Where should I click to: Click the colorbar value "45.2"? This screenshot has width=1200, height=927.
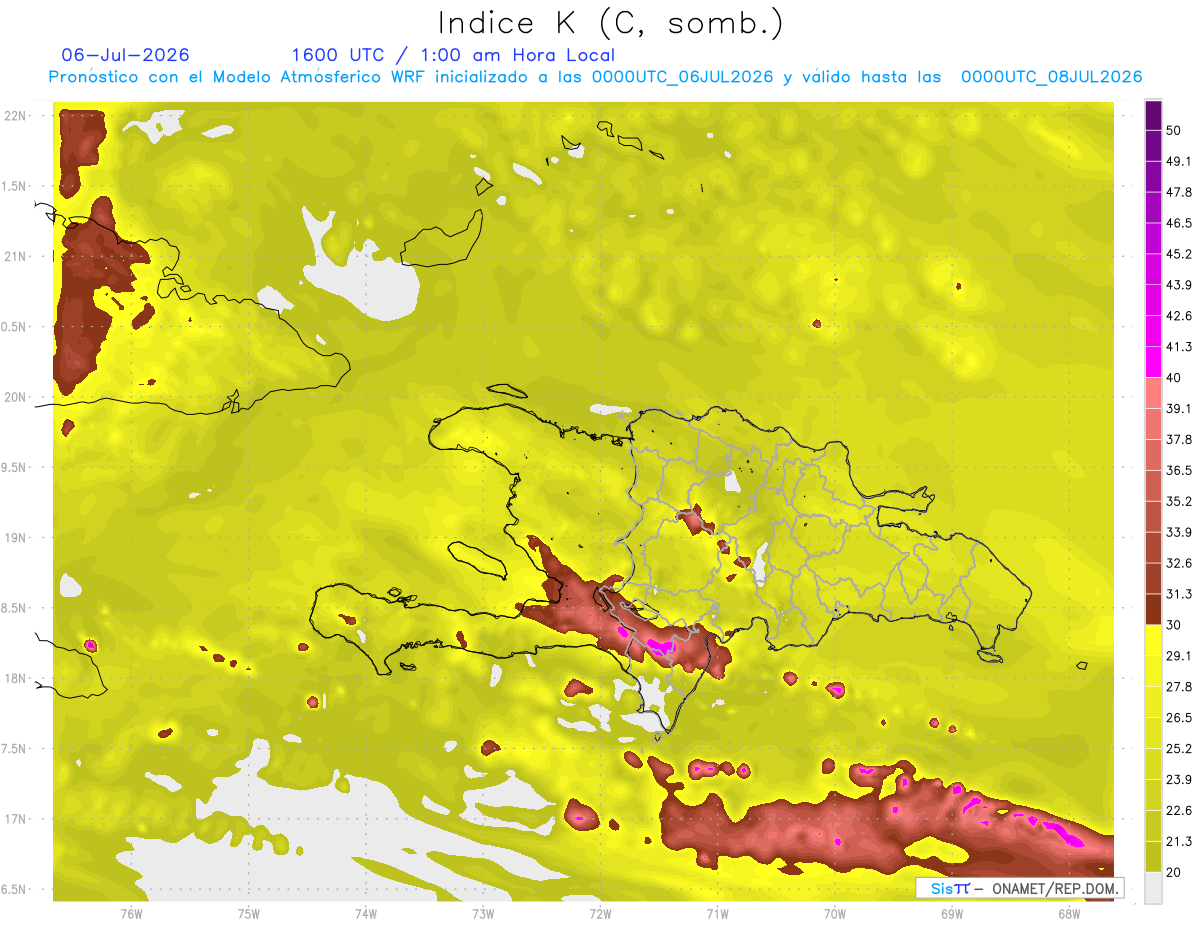click(x=1178, y=254)
